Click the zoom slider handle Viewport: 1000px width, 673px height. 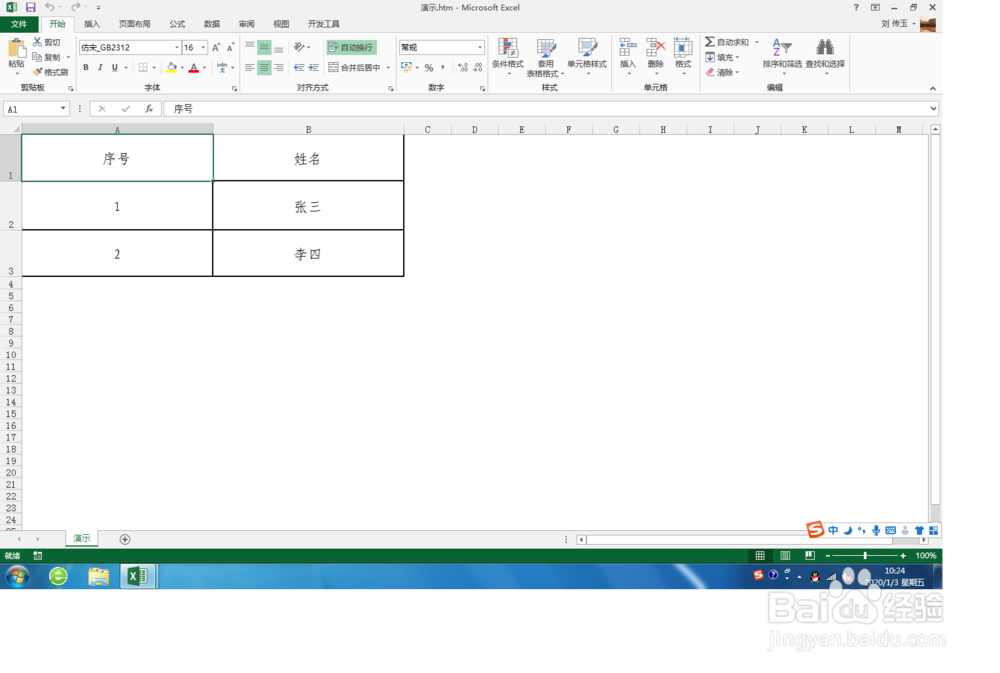865,556
